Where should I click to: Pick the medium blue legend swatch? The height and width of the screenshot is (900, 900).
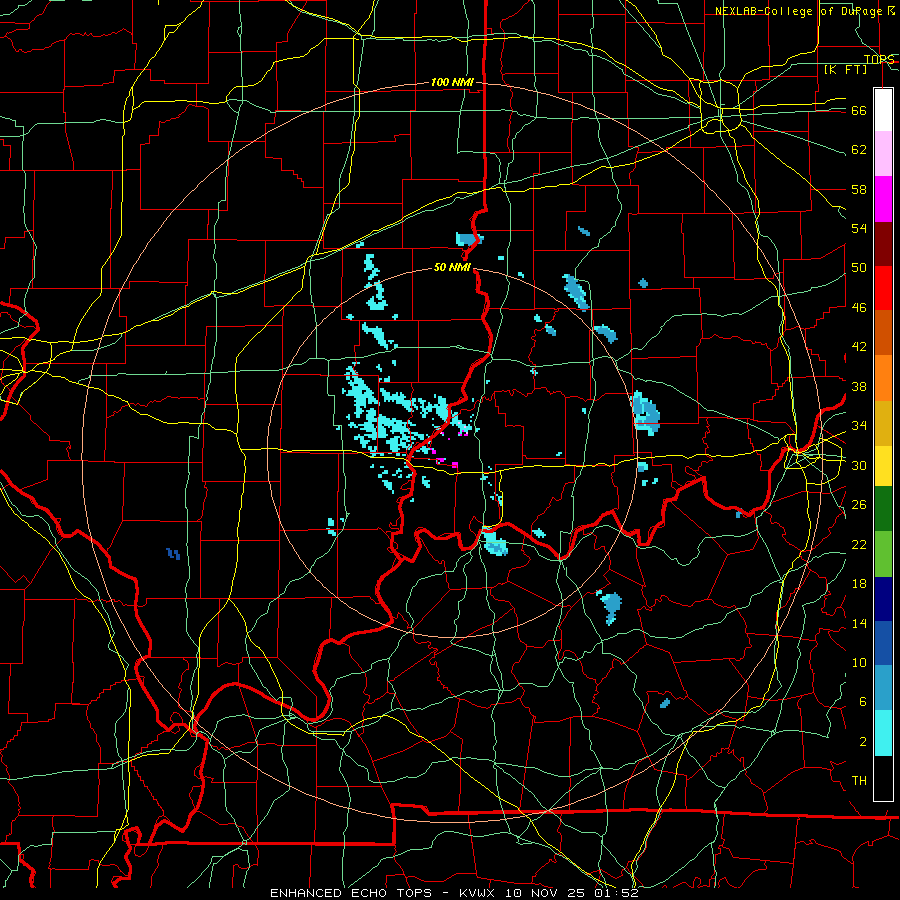(883, 643)
